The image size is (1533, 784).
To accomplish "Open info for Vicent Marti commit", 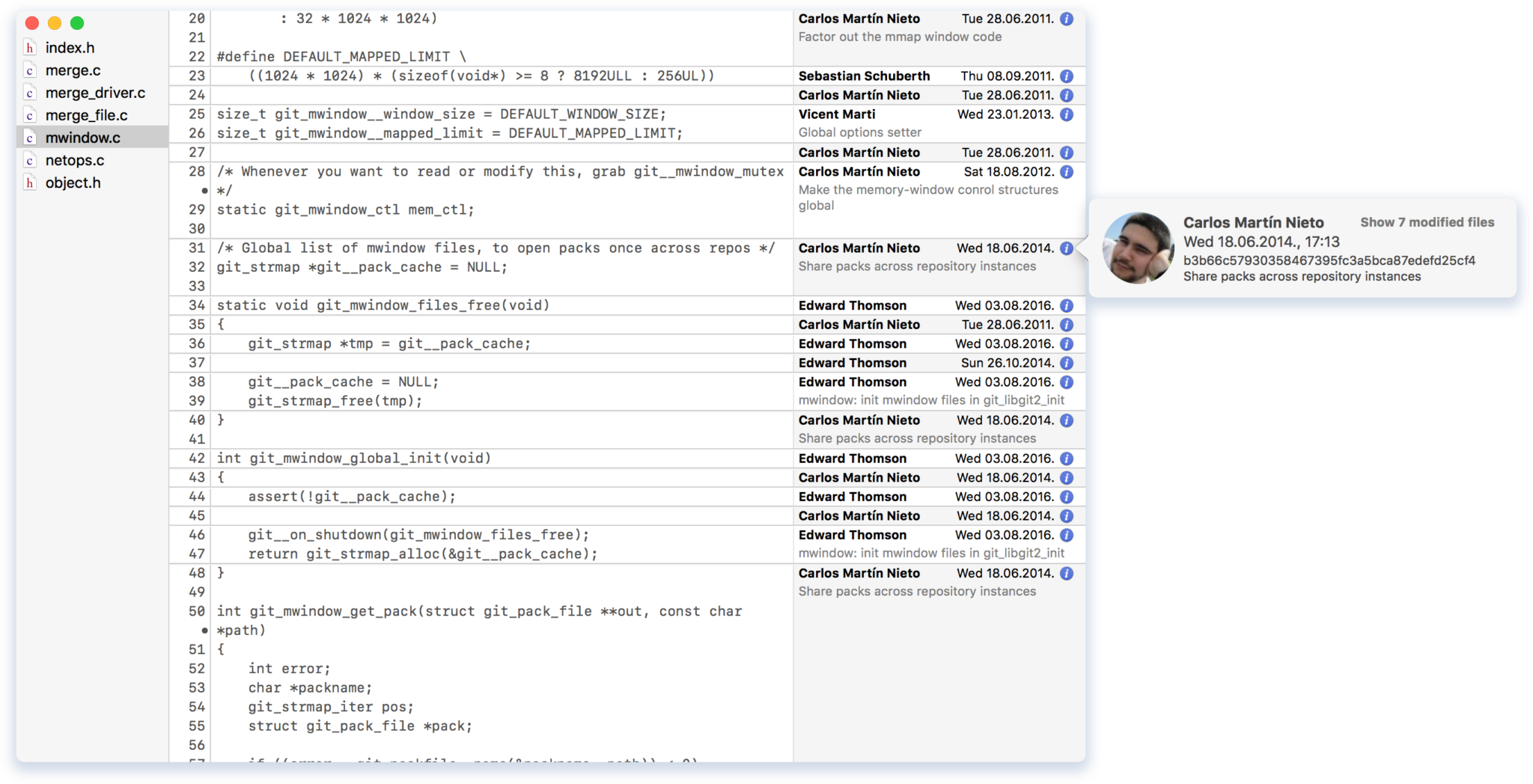I will [x=1067, y=114].
